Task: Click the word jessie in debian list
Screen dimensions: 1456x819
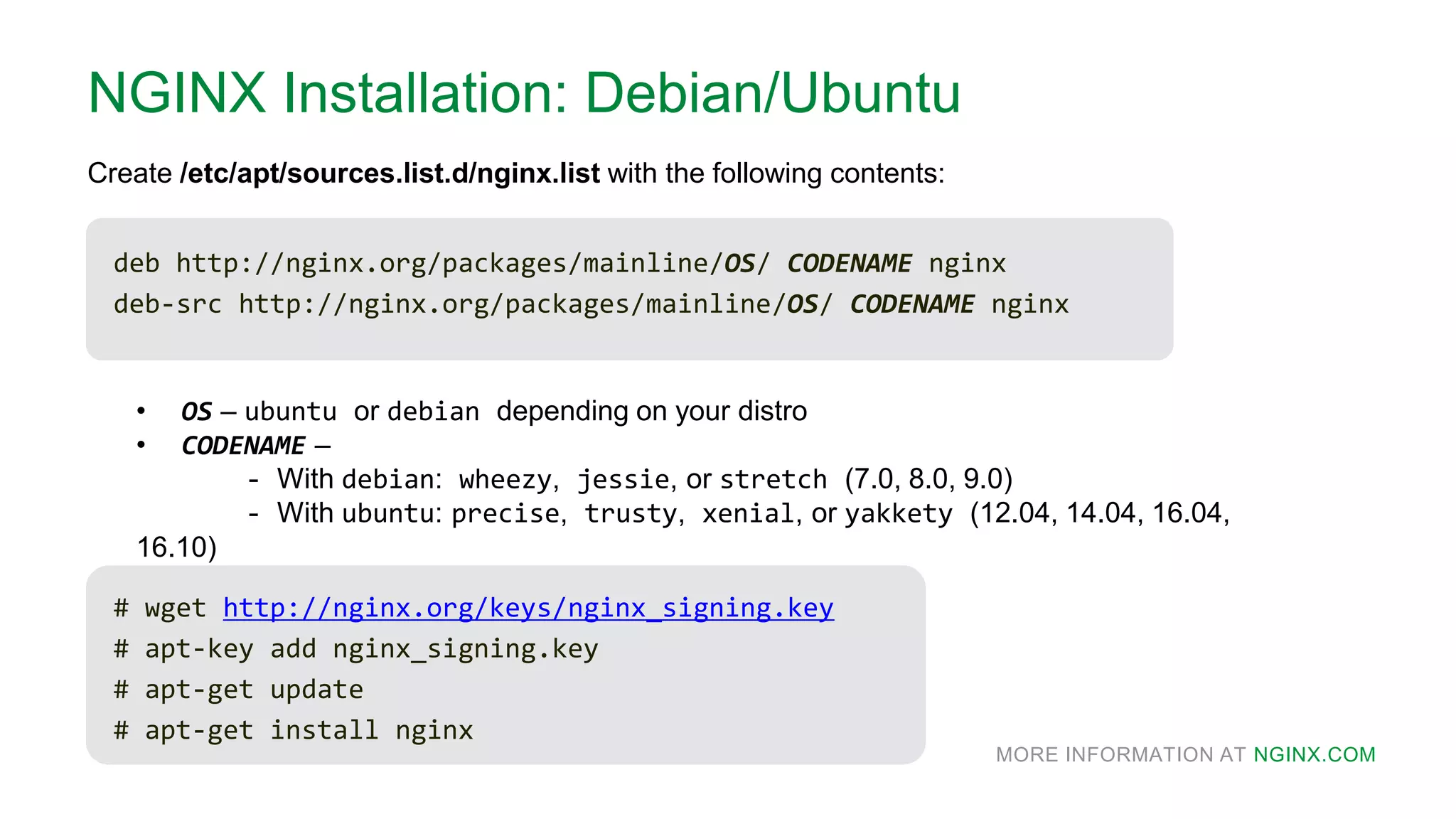Action: coord(623,480)
